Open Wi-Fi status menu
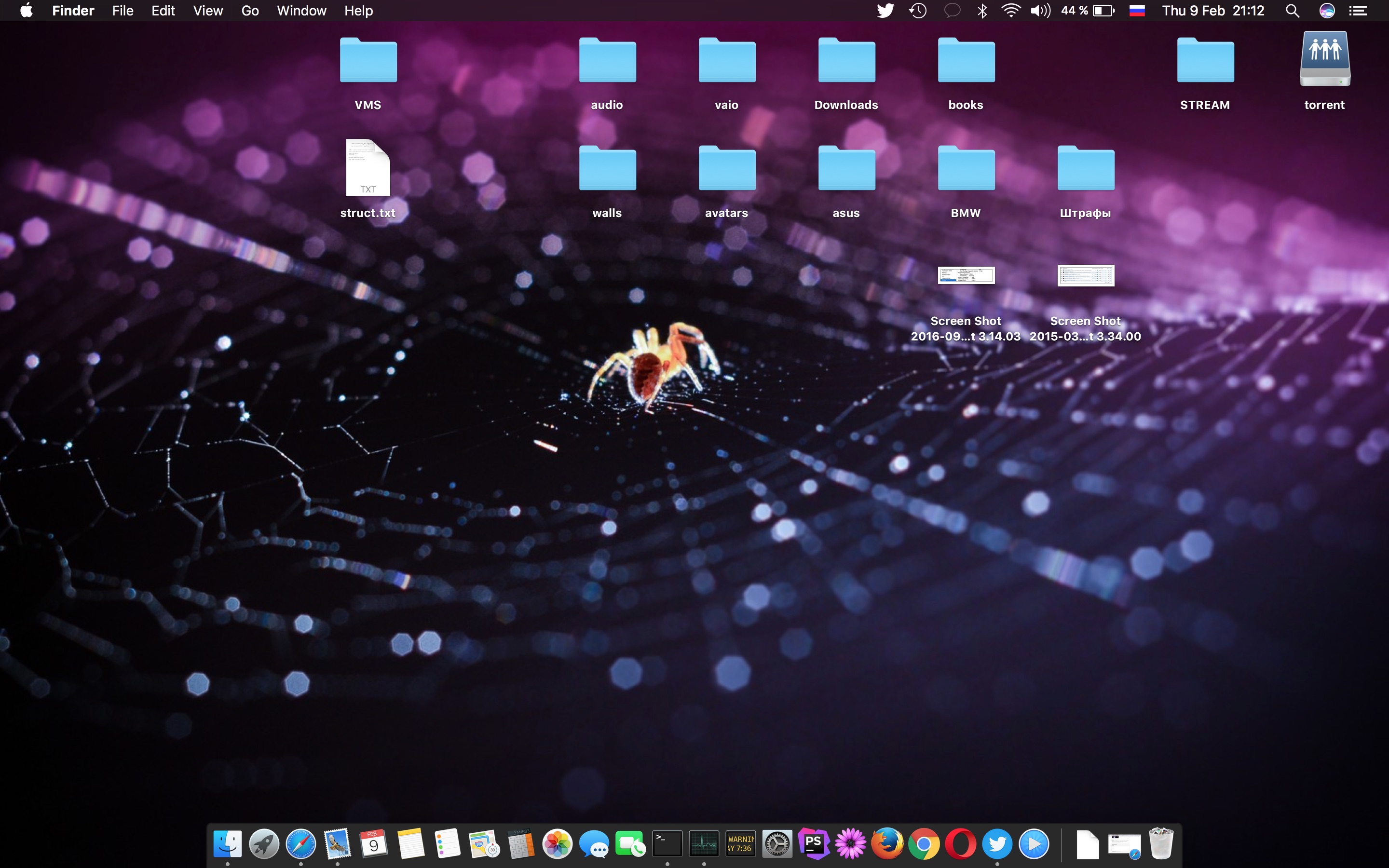 click(1011, 10)
